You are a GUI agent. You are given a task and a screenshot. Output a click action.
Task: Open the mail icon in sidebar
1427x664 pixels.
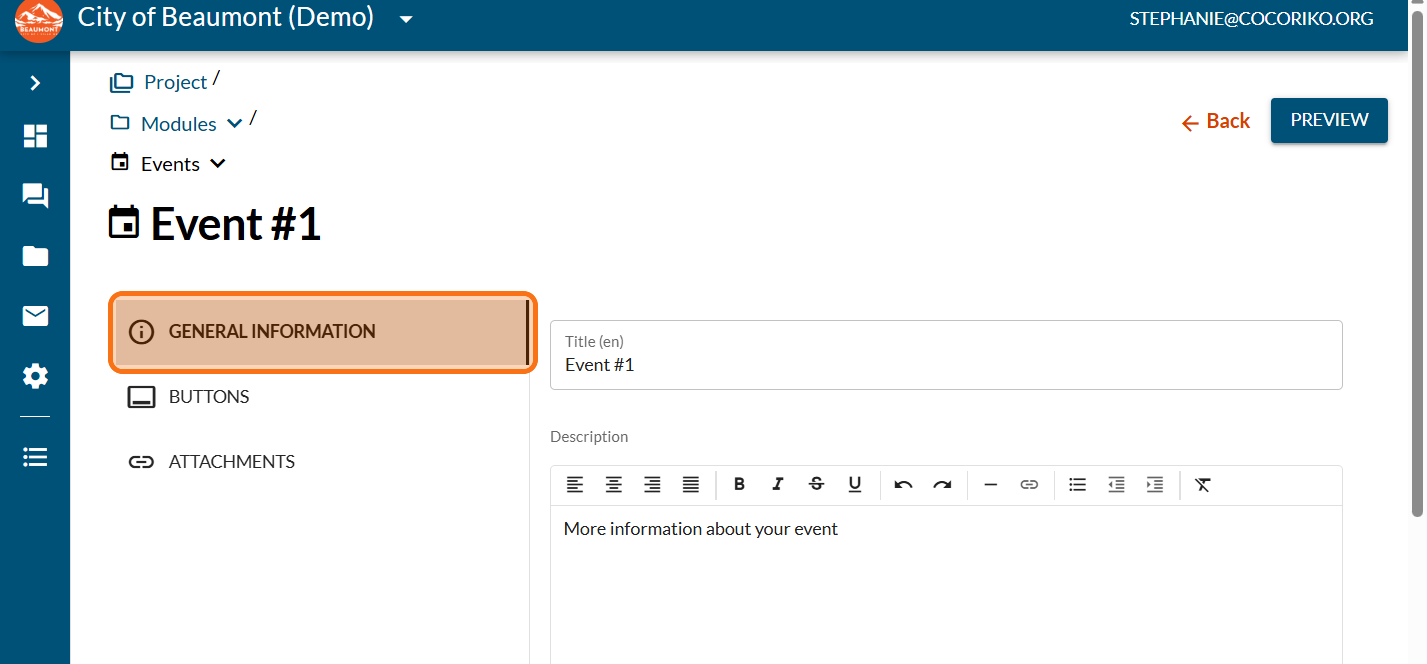tap(35, 317)
